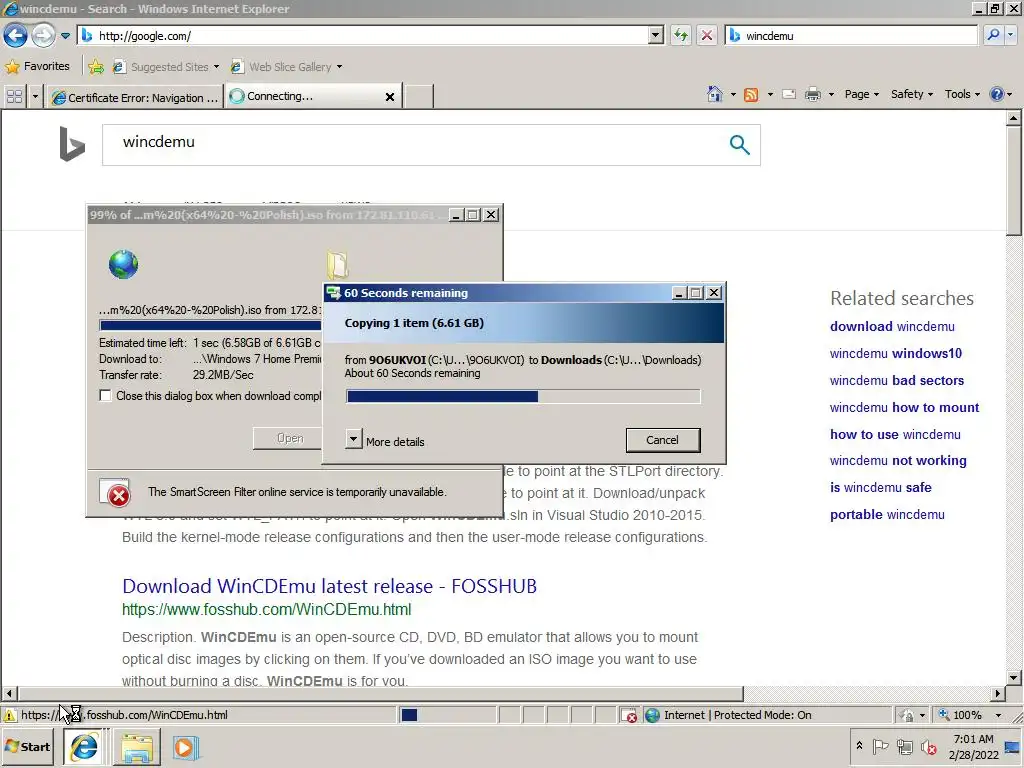Click the copy dialog progress bar
This screenshot has width=1024, height=768.
point(523,396)
